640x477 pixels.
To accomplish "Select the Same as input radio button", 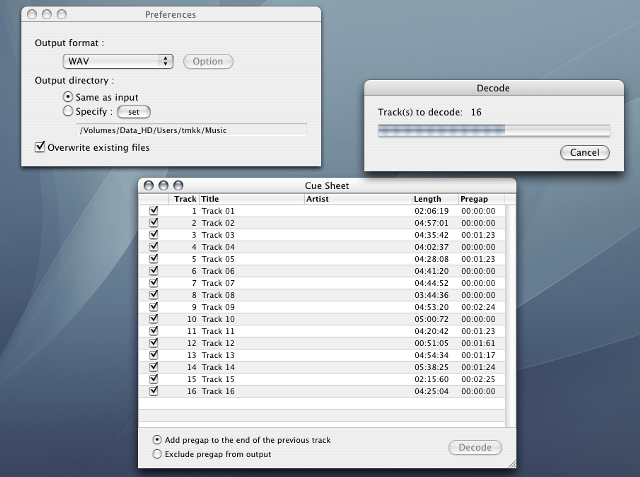I will coord(68,97).
